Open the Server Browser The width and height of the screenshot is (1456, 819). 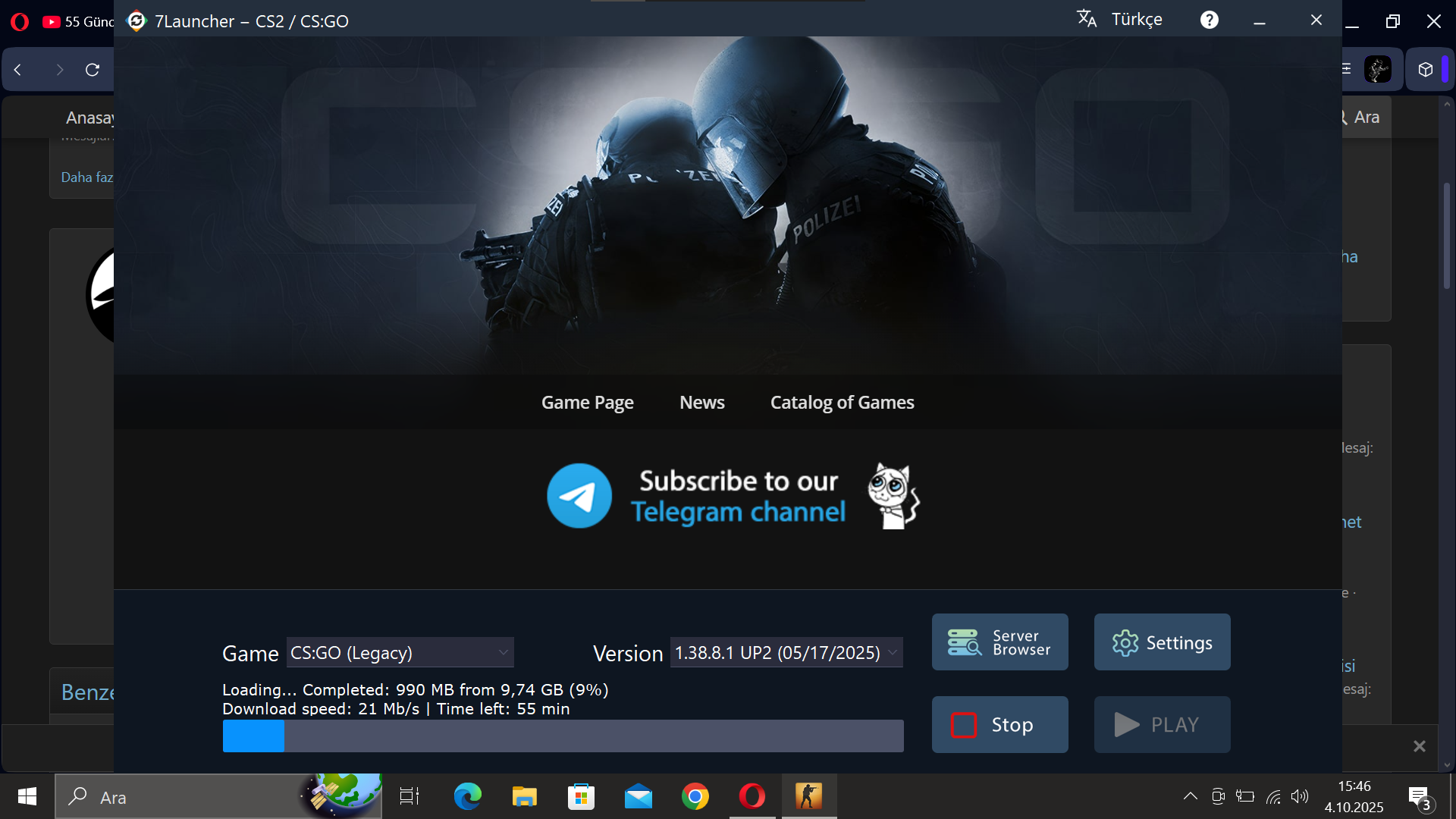(999, 642)
